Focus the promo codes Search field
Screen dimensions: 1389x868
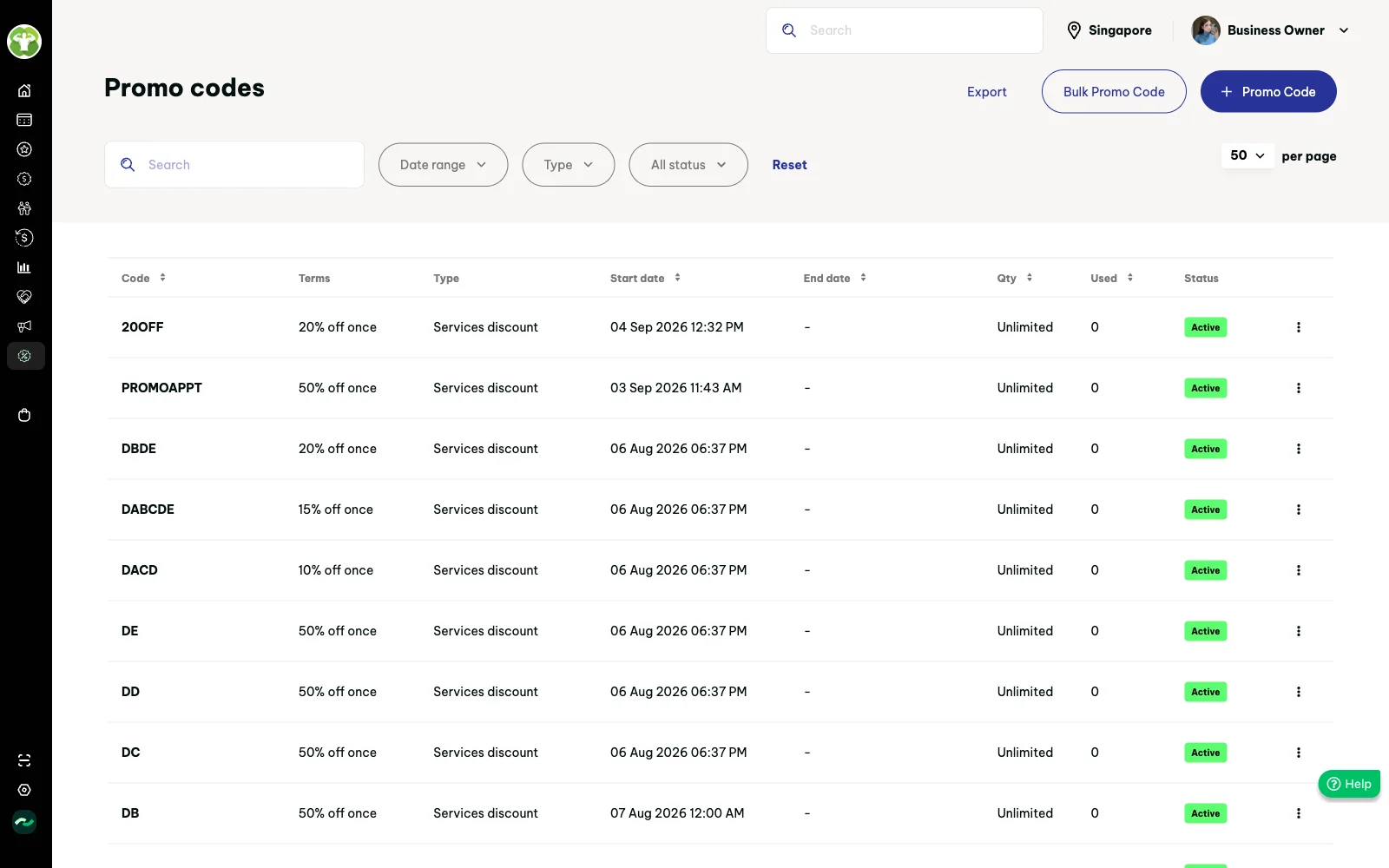[x=234, y=165]
